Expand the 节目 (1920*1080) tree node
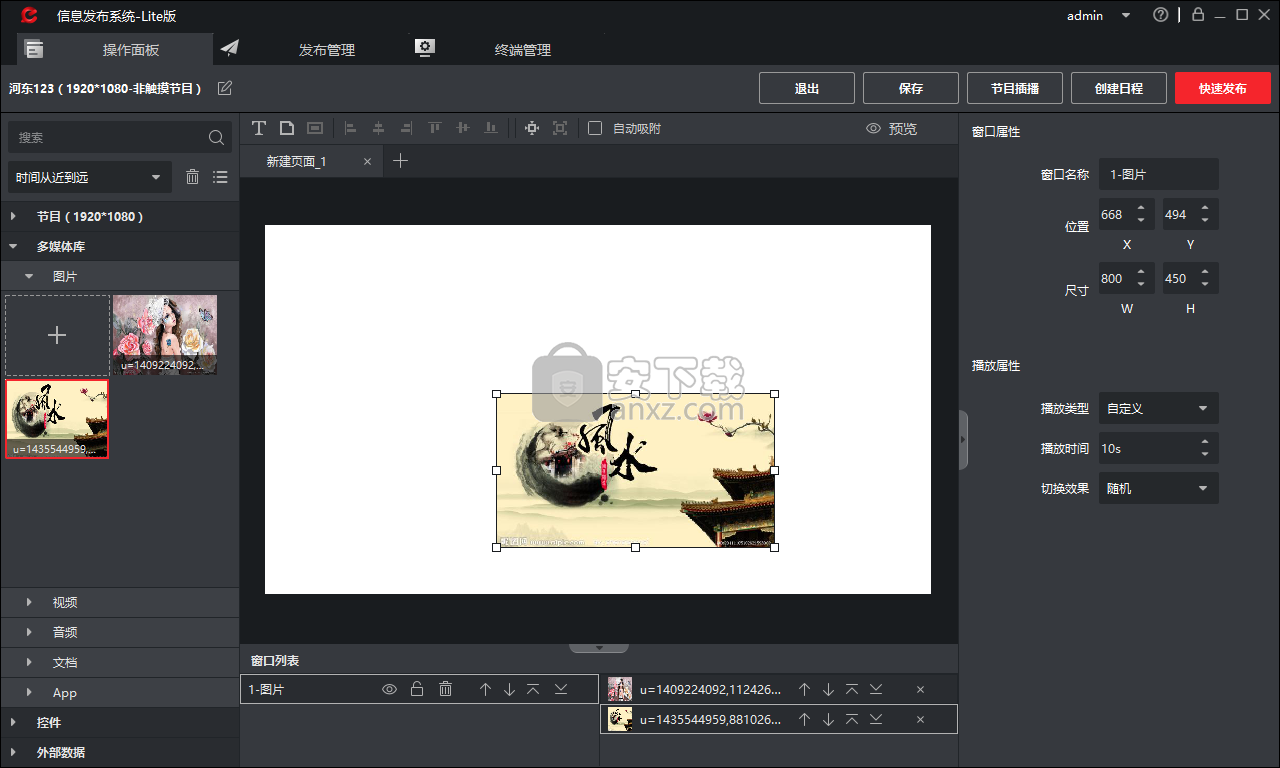The width and height of the screenshot is (1280, 768). (14, 216)
